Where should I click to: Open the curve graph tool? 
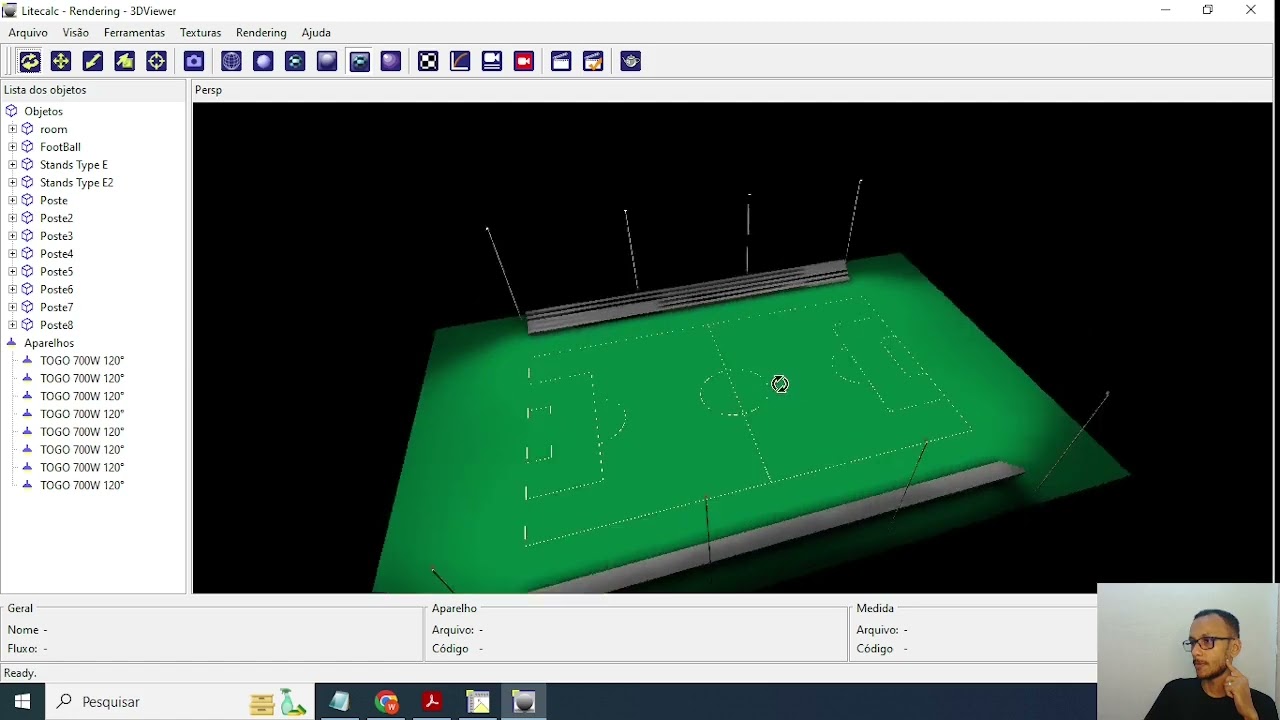[x=460, y=61]
